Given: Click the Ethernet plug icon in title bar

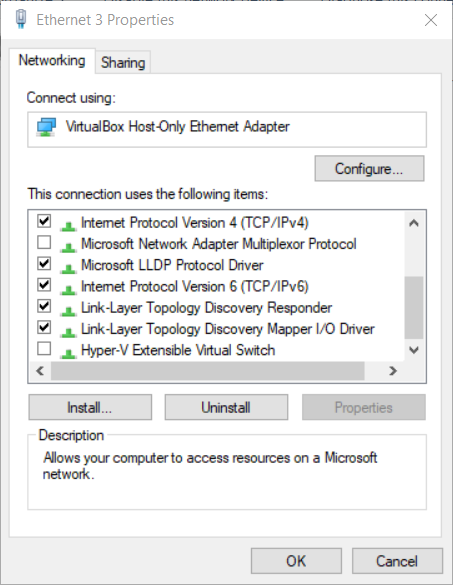Looking at the screenshot, I should click(21, 19).
